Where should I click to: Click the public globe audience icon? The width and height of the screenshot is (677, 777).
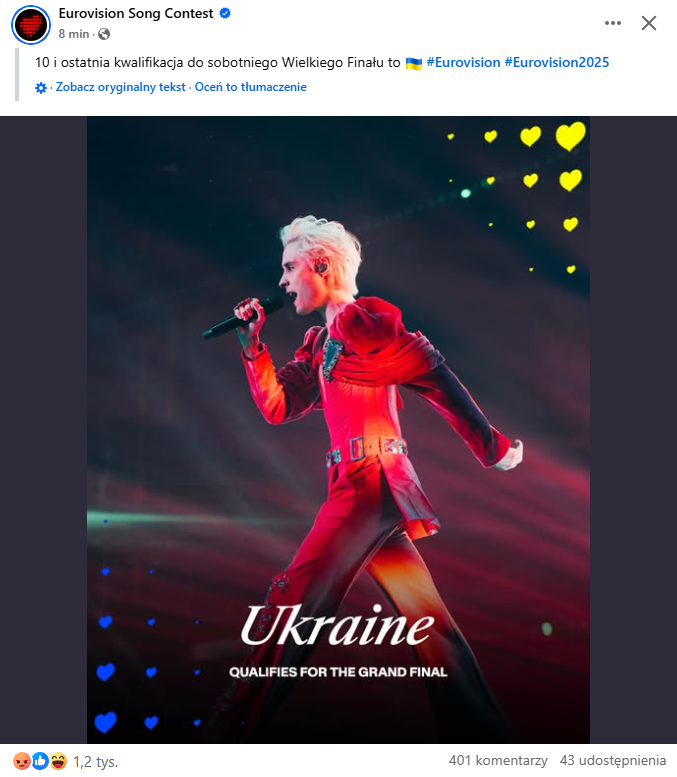point(104,34)
